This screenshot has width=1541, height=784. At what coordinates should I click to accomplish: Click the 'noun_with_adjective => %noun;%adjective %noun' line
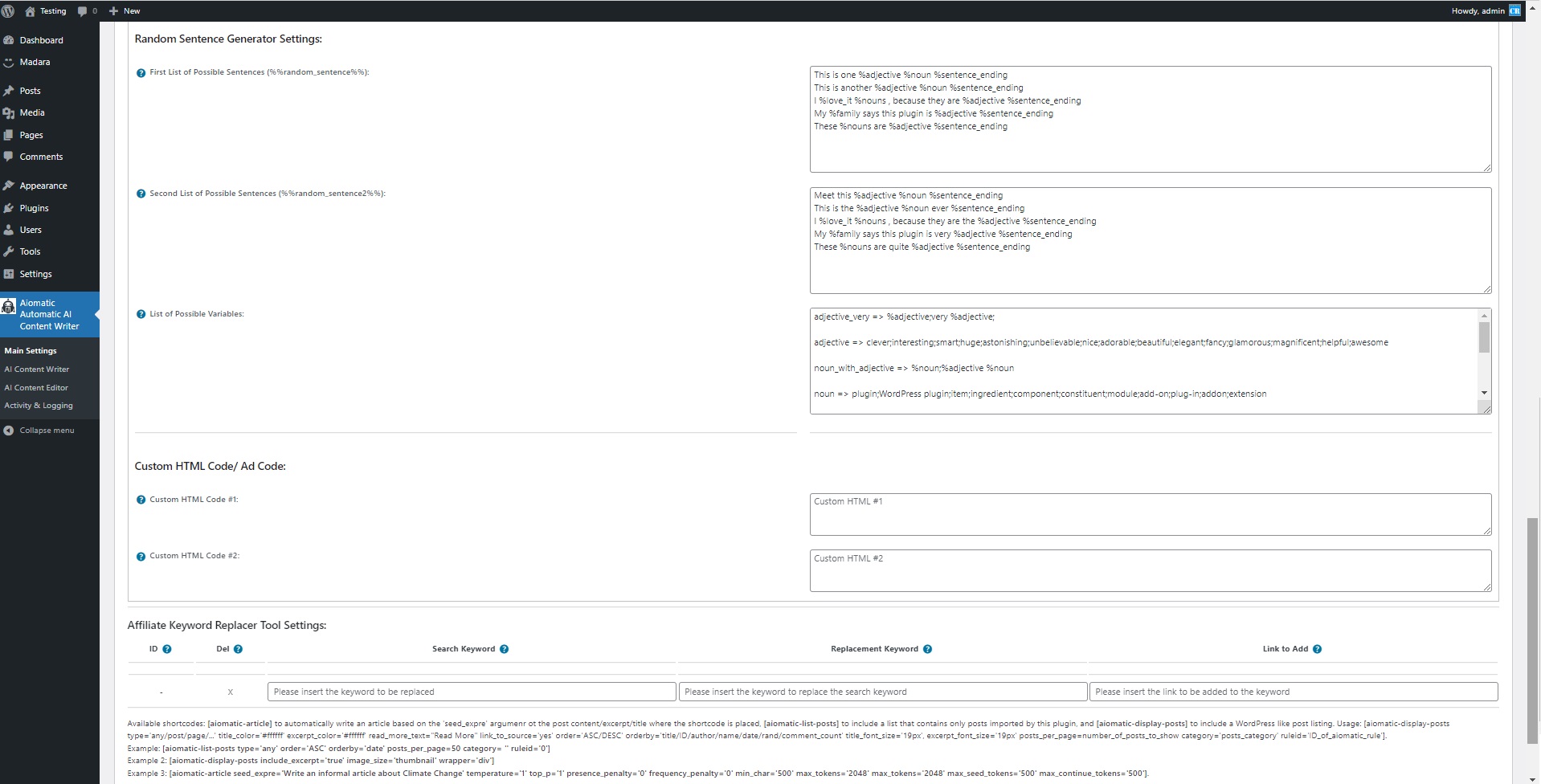tap(914, 368)
